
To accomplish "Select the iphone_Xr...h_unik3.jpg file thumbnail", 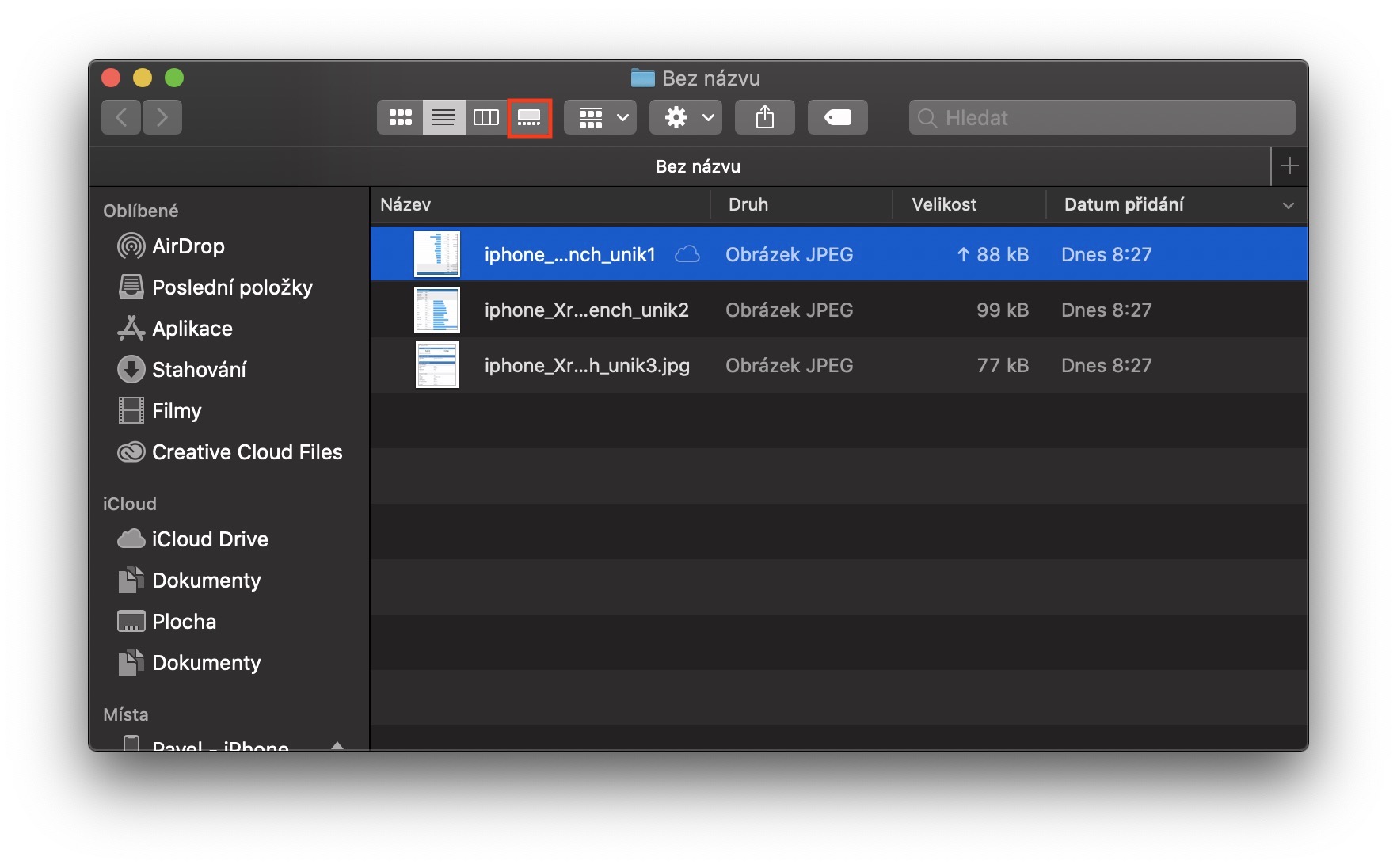I will 437,365.
